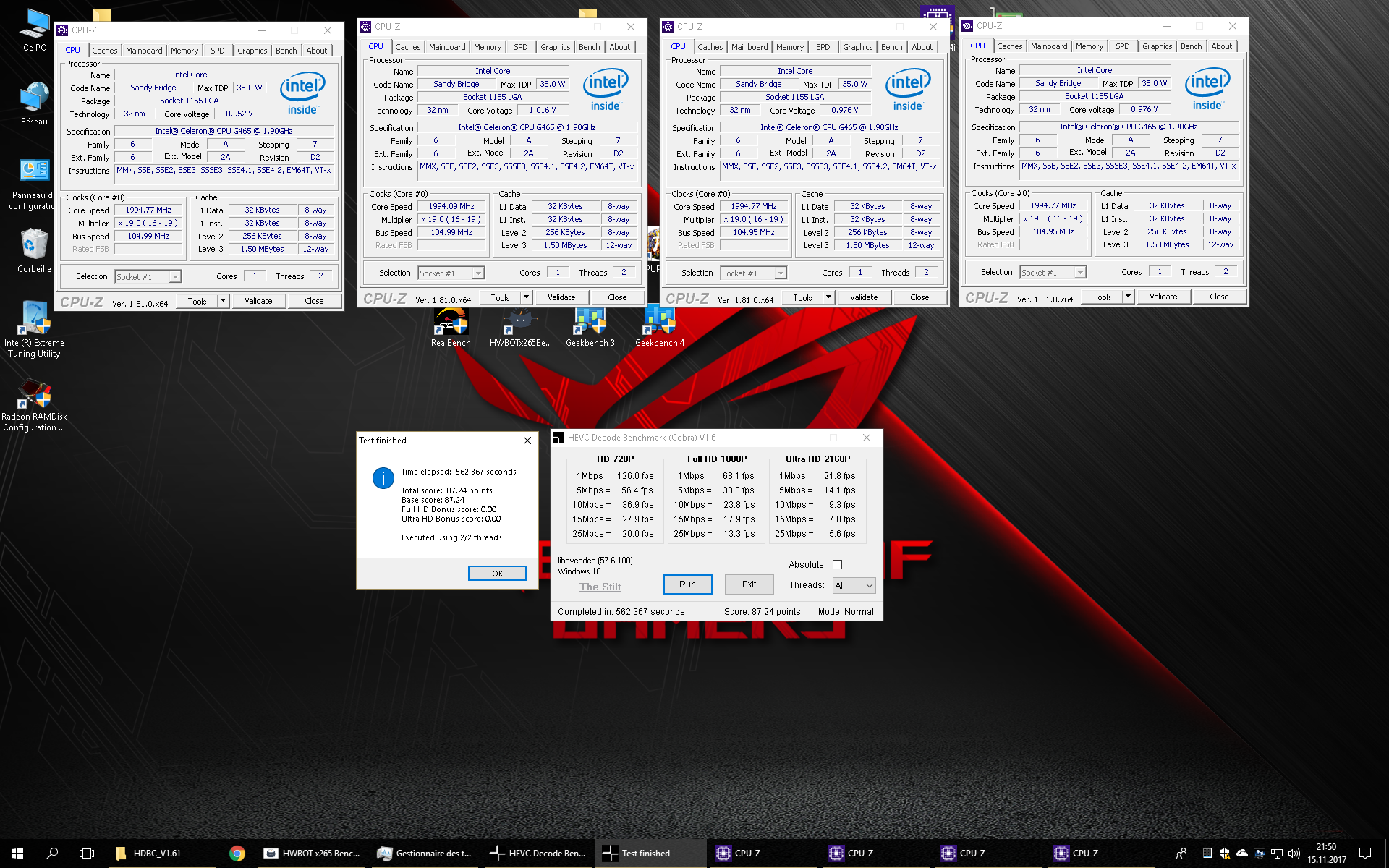Click the memory monitor tray icon with blue bar
The image size is (1389, 868).
(x=1207, y=854)
